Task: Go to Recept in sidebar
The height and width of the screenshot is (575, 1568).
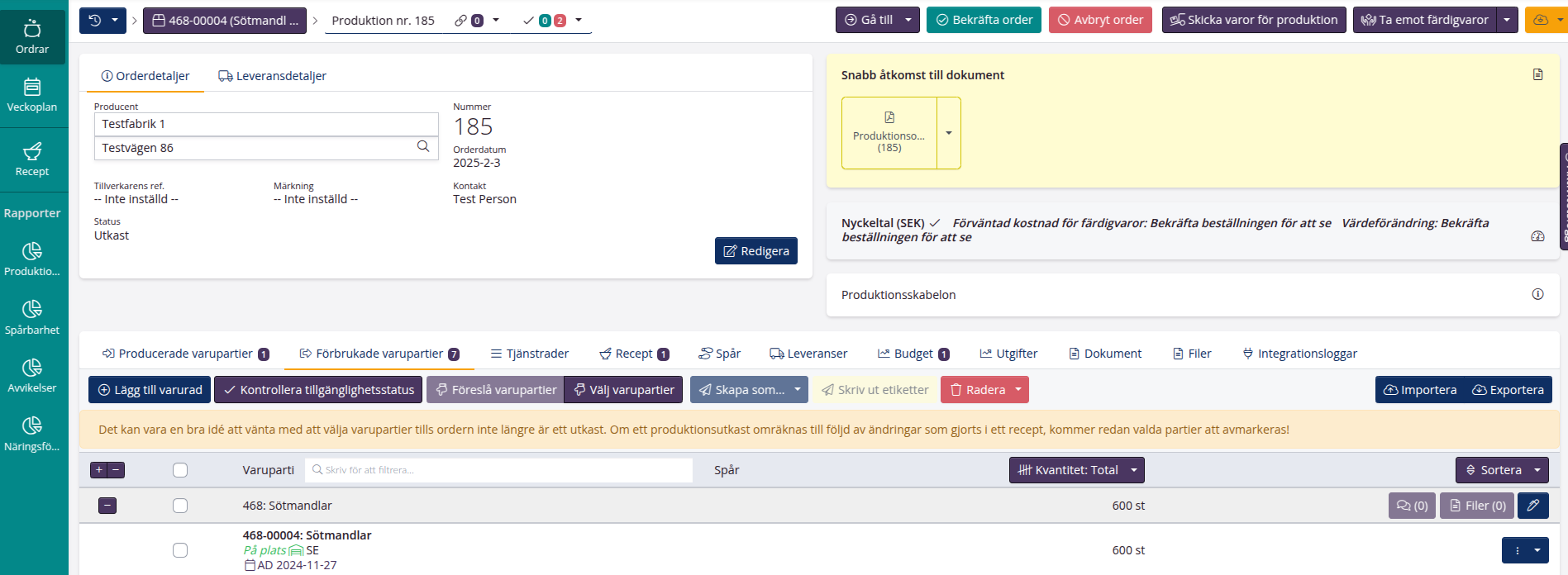Action: pyautogui.click(x=32, y=159)
